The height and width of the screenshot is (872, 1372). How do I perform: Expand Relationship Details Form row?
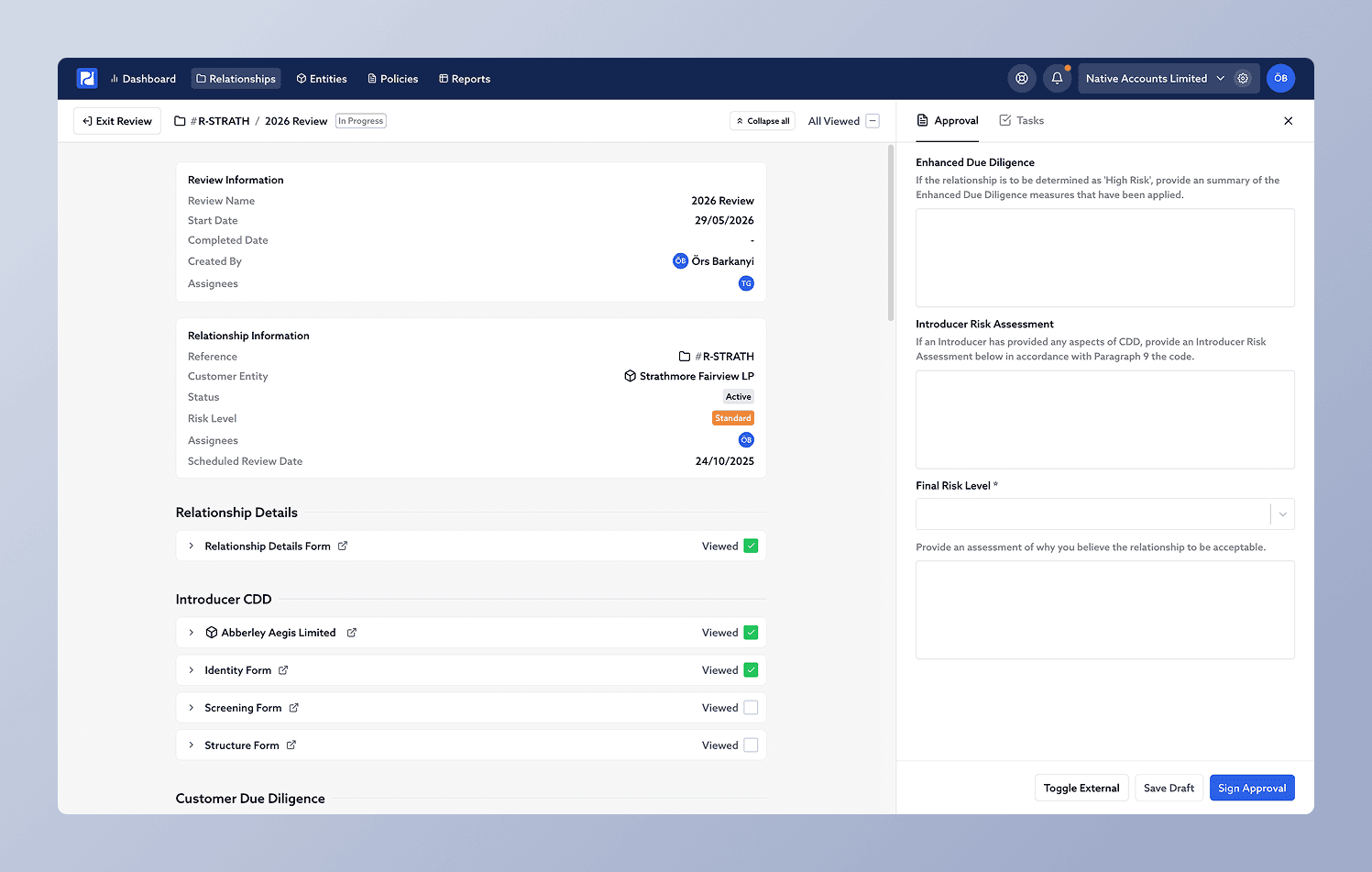pos(192,546)
